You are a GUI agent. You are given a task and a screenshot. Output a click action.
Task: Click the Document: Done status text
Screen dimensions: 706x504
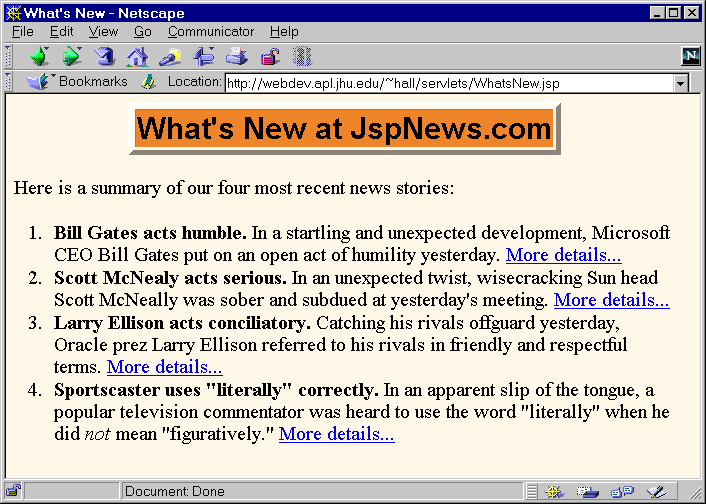coord(175,491)
